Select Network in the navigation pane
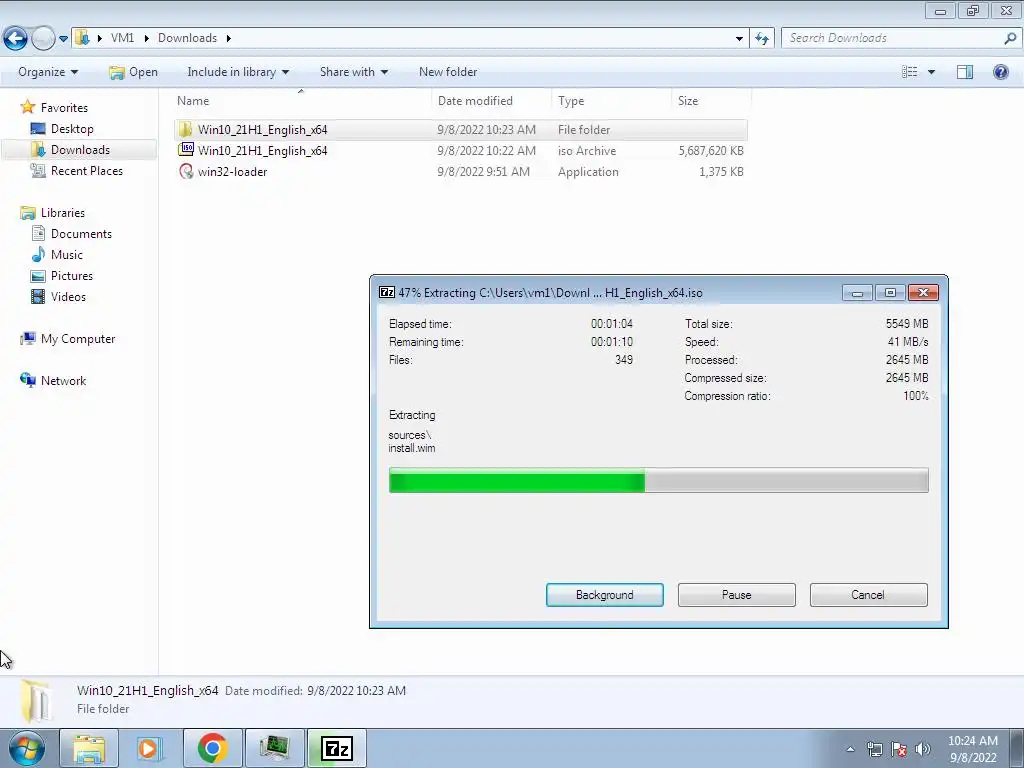The width and height of the screenshot is (1024, 768). pyautogui.click(x=63, y=380)
